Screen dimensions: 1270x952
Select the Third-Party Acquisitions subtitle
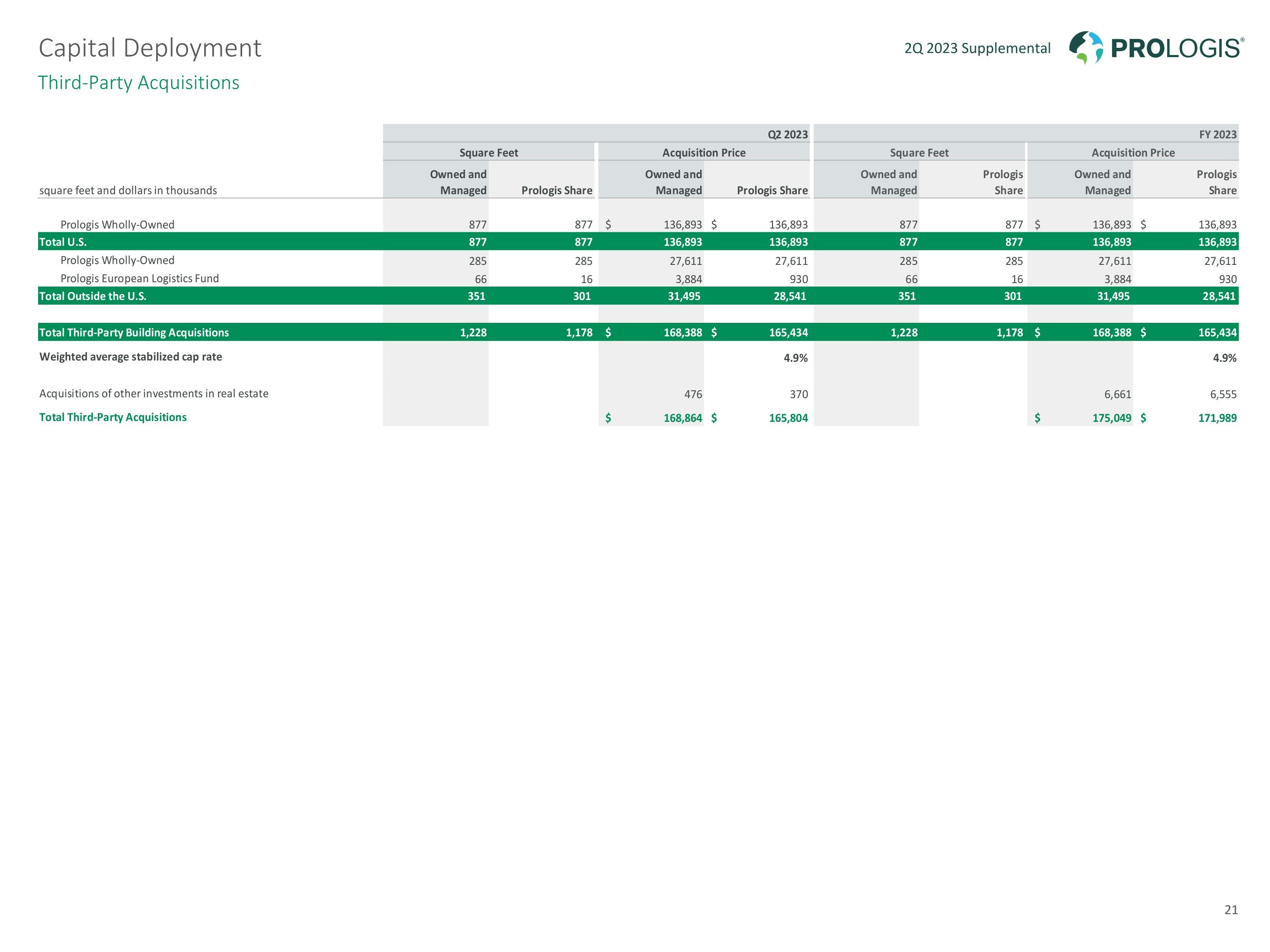pyautogui.click(x=138, y=83)
